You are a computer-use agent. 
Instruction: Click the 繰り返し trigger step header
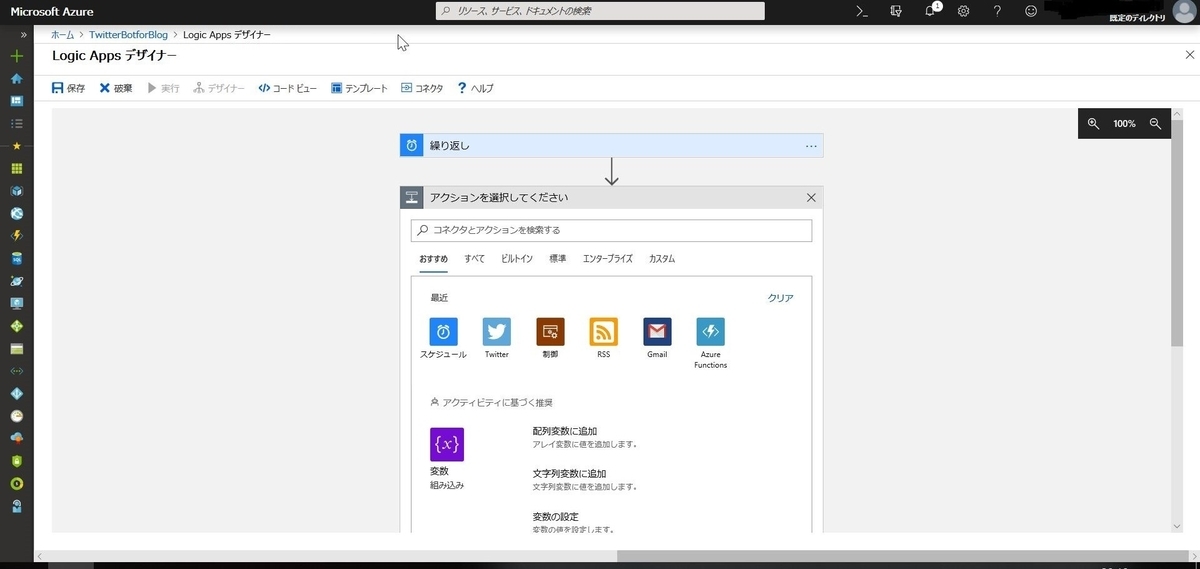pyautogui.click(x=611, y=146)
